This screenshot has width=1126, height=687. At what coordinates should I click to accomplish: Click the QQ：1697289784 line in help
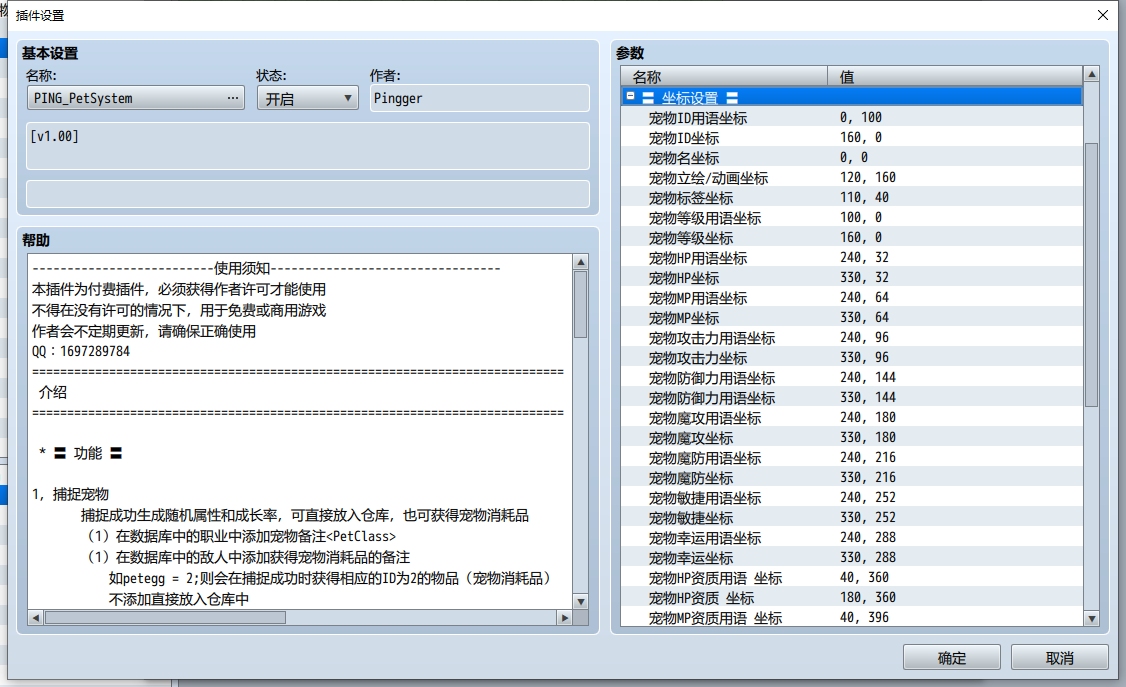tap(81, 352)
